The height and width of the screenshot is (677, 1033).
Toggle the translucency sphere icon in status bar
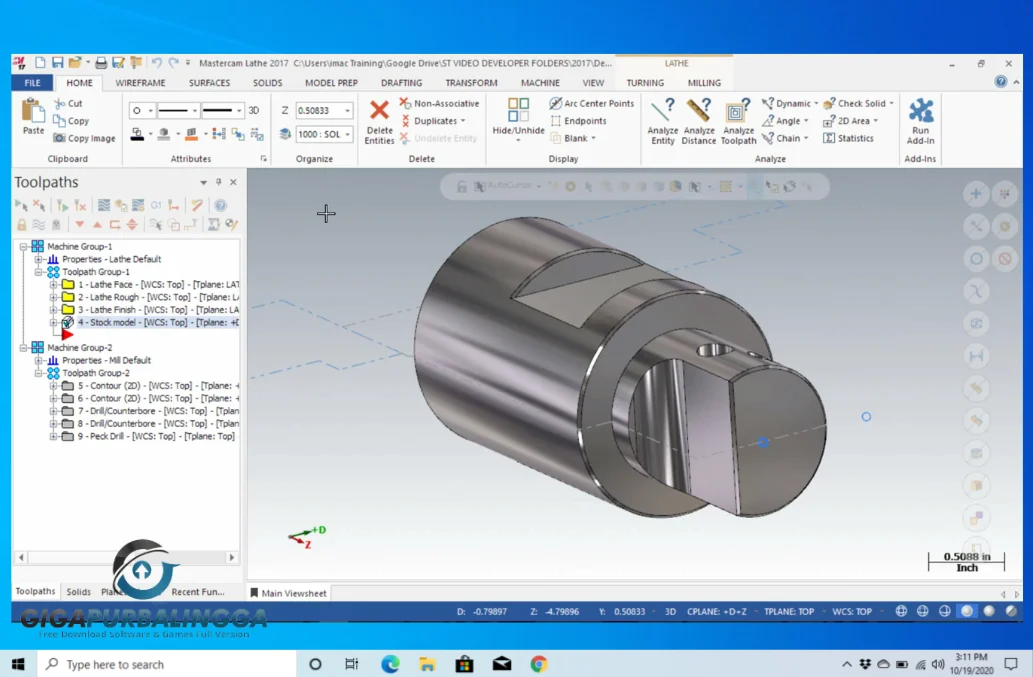click(1011, 611)
